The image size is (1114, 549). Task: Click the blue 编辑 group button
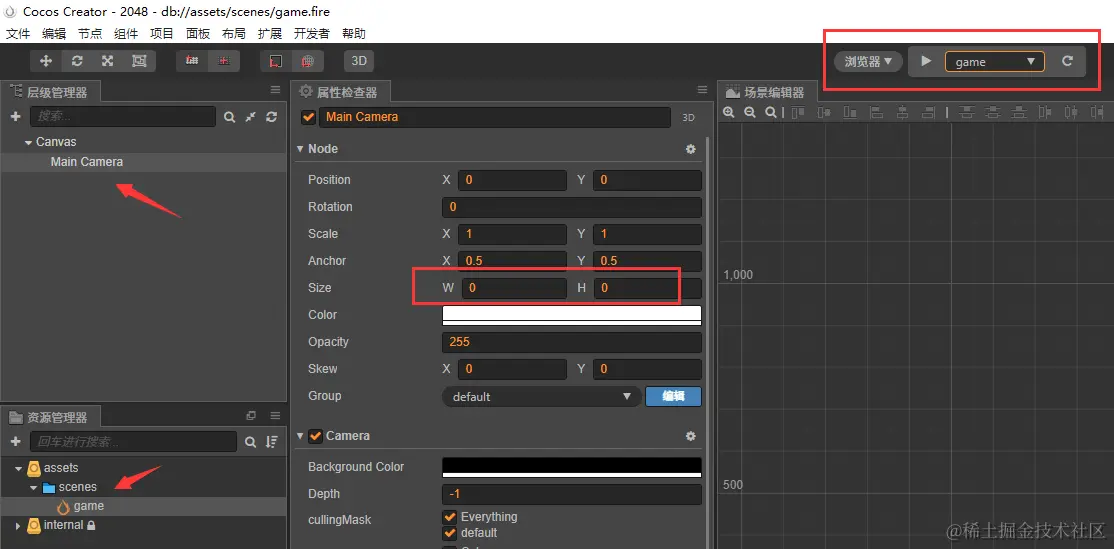pyautogui.click(x=674, y=396)
